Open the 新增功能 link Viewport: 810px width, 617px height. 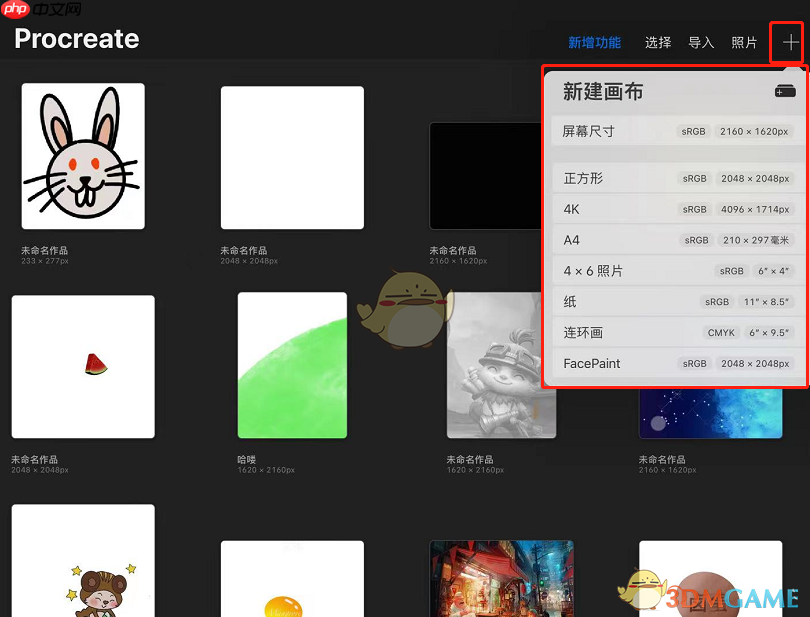(595, 43)
